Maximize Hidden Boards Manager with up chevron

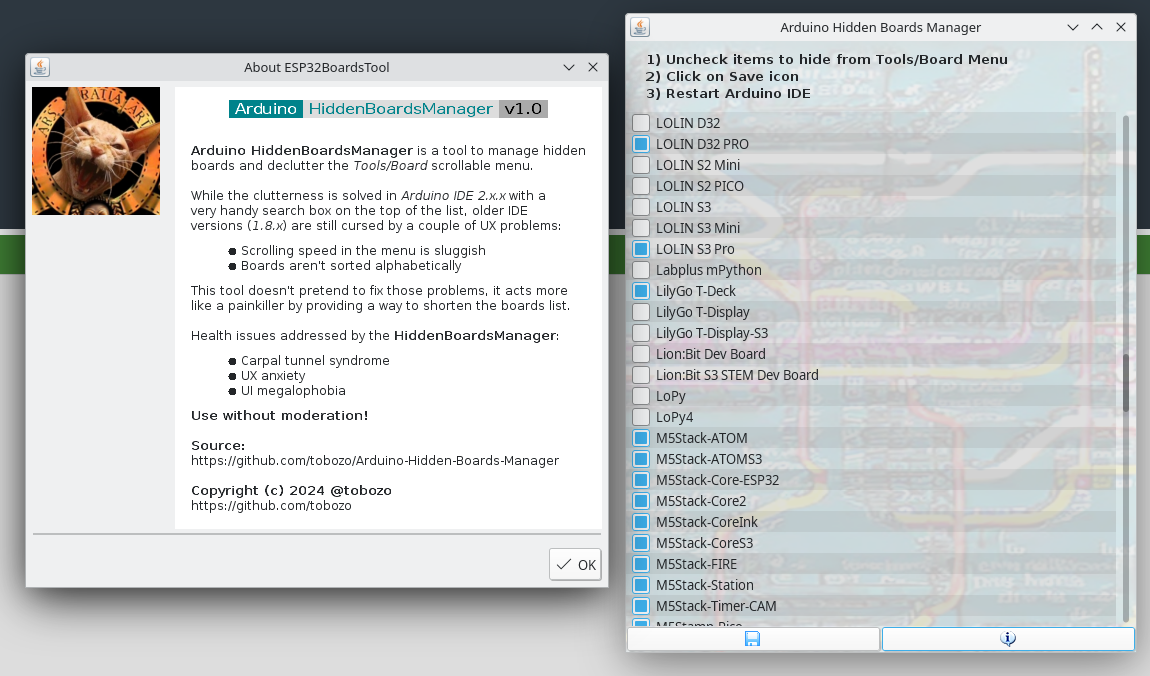(1096, 27)
